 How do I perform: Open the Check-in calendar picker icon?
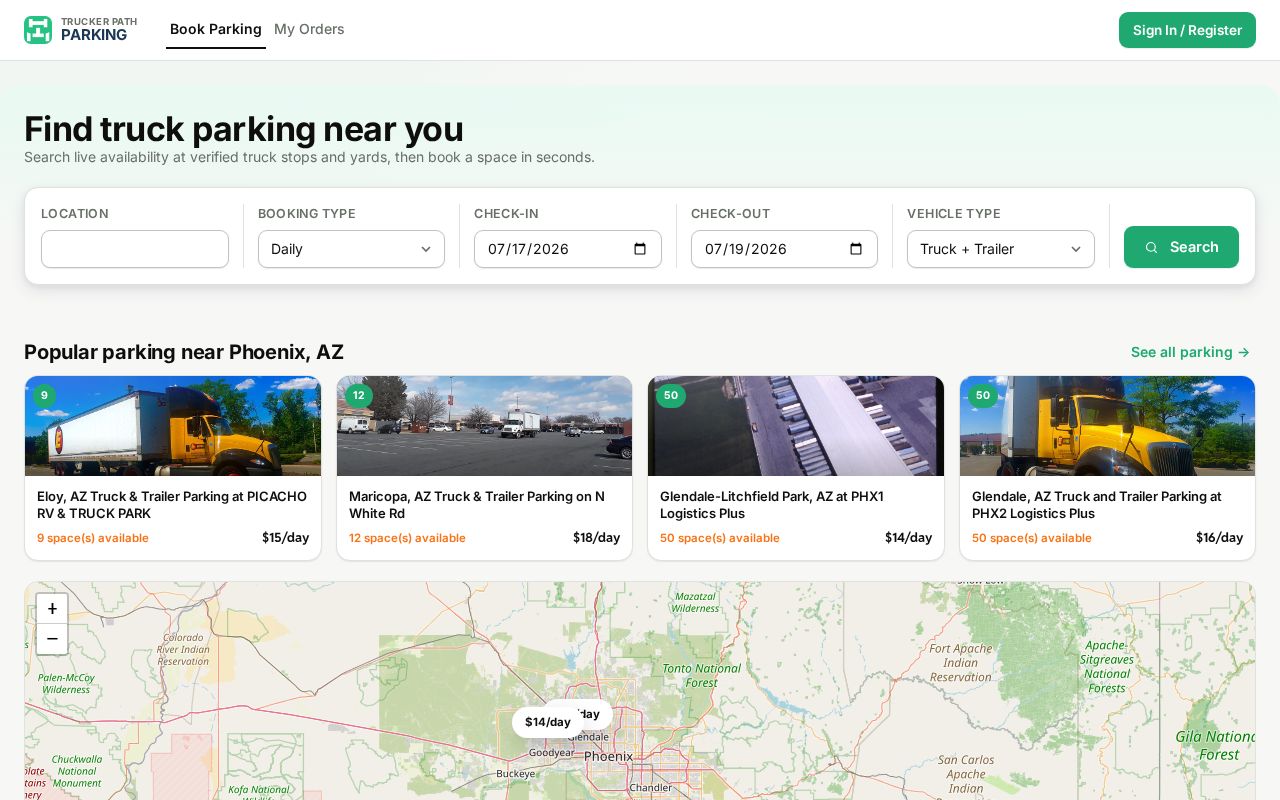(640, 249)
